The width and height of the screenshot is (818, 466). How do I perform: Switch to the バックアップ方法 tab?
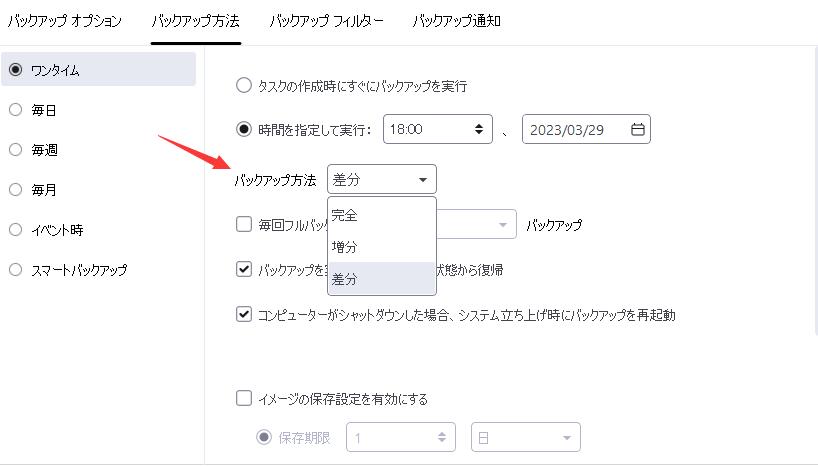[196, 21]
